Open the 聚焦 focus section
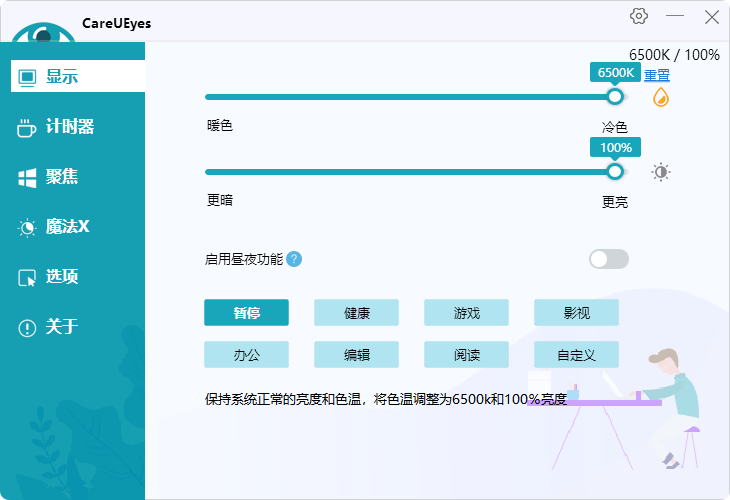 (62, 177)
